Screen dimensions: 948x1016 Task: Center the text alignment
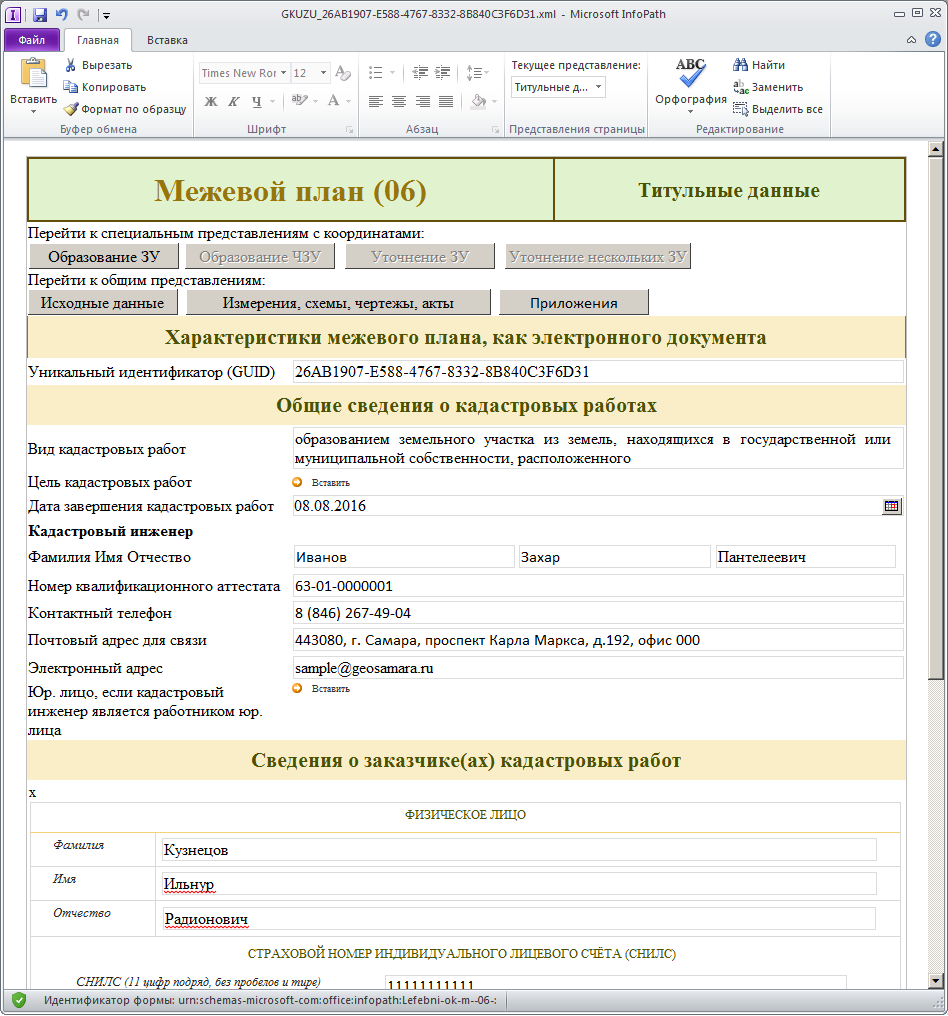399,101
